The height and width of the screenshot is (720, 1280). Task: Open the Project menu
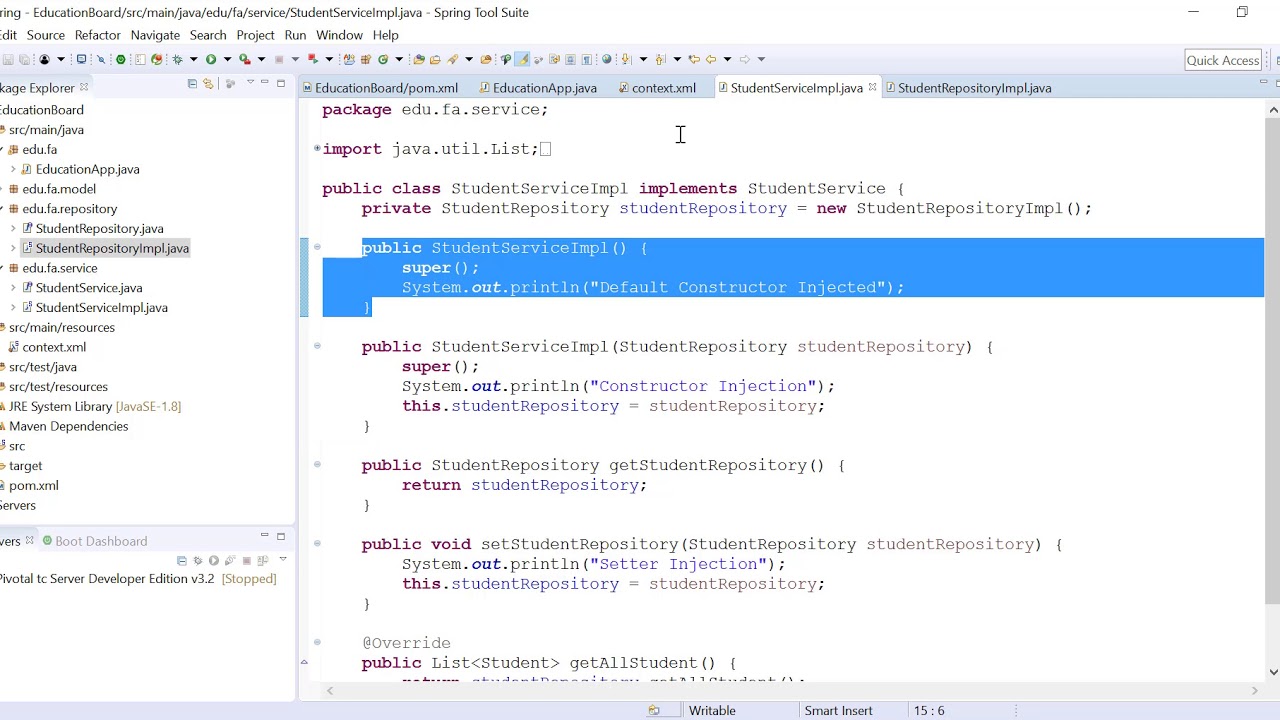point(255,35)
